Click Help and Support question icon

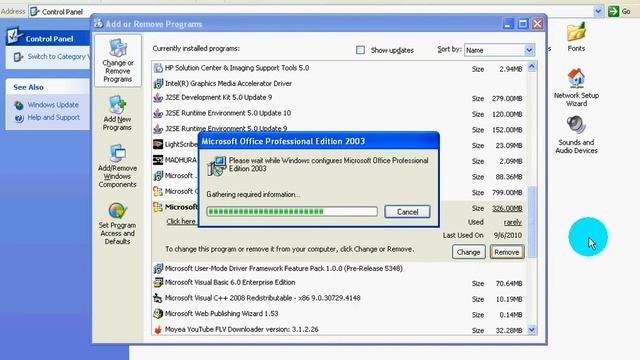(x=19, y=118)
